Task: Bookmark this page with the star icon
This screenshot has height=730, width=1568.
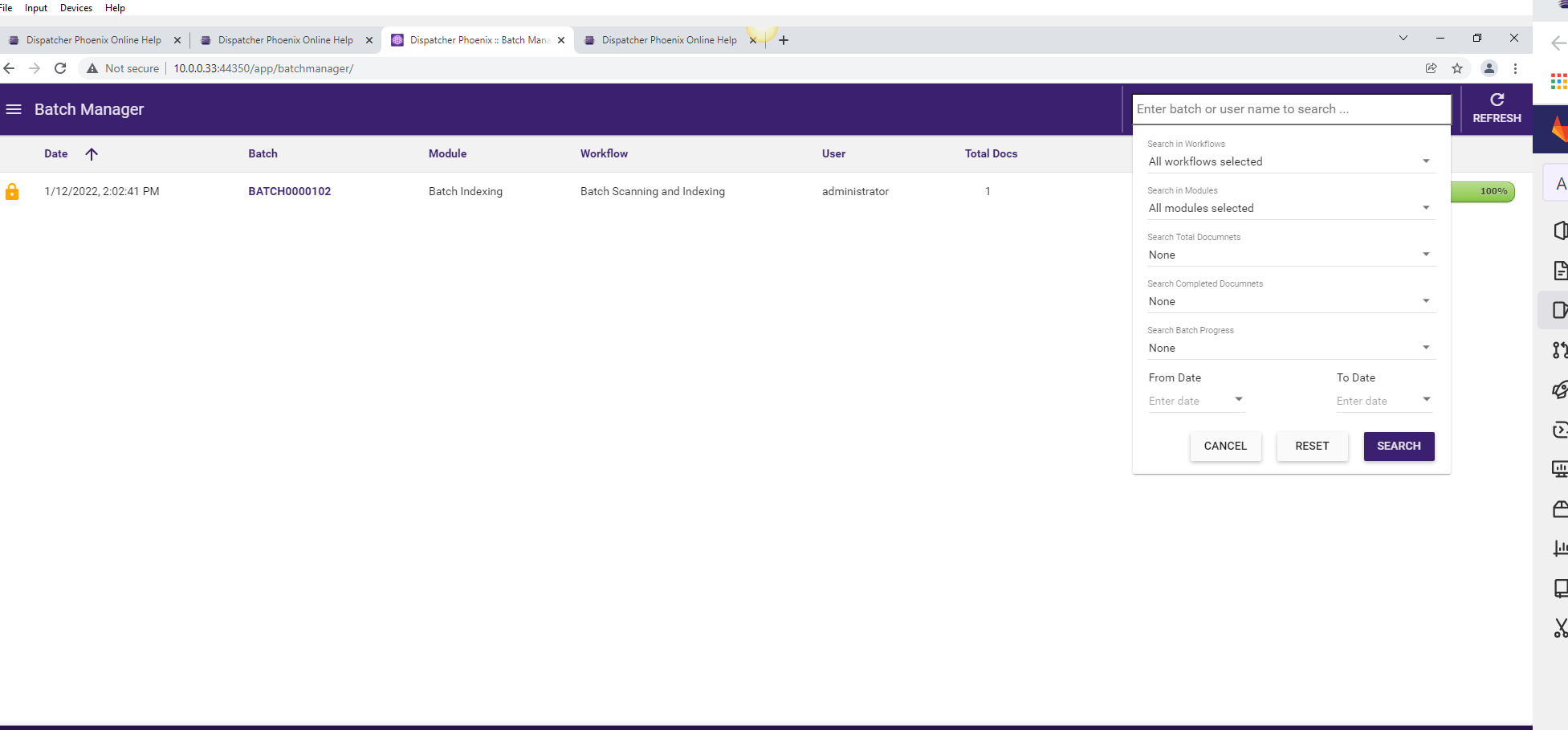Action: pos(1457,68)
